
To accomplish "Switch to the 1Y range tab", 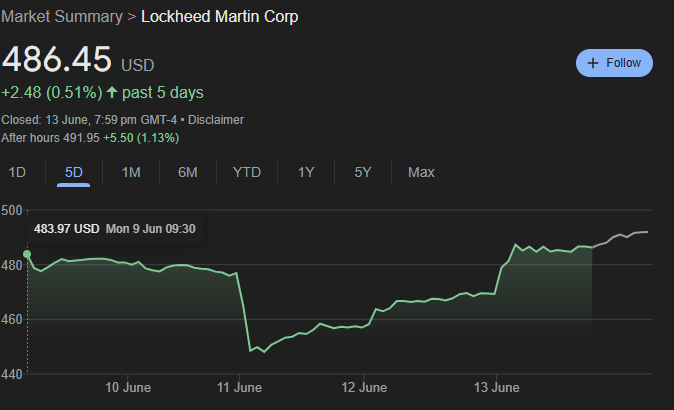I will 306,172.
